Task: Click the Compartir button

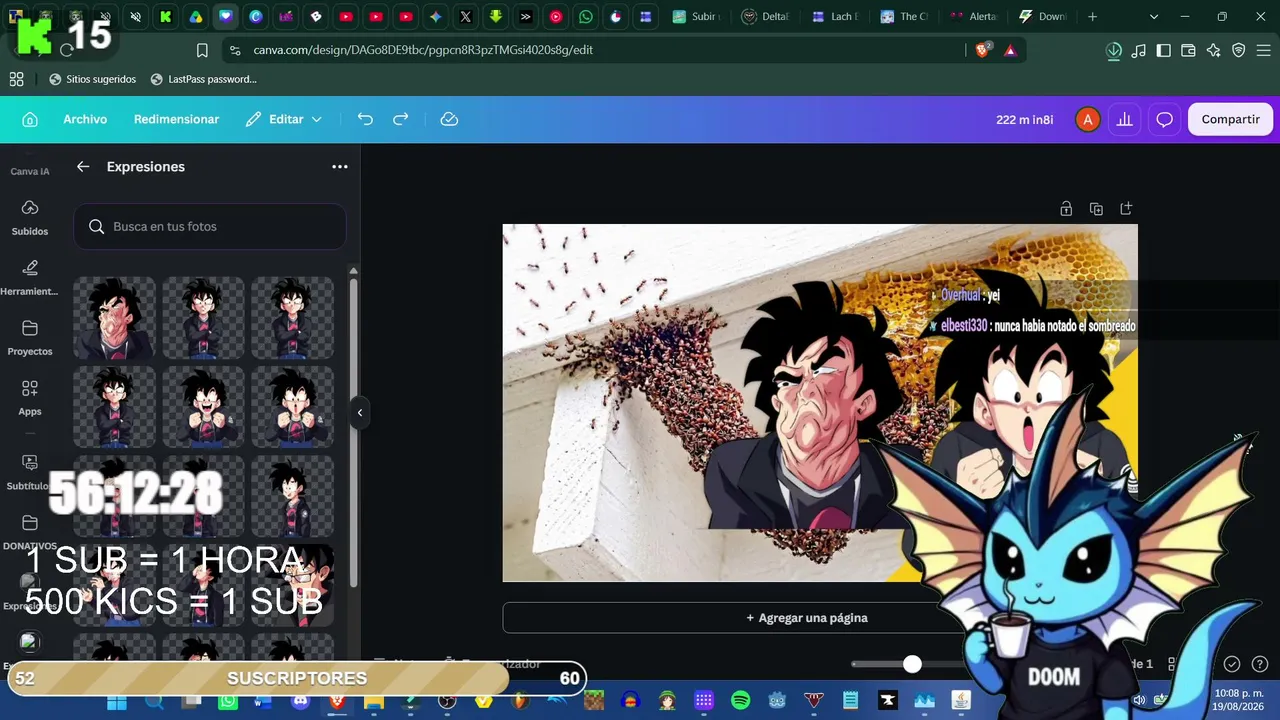Action: click(1230, 119)
